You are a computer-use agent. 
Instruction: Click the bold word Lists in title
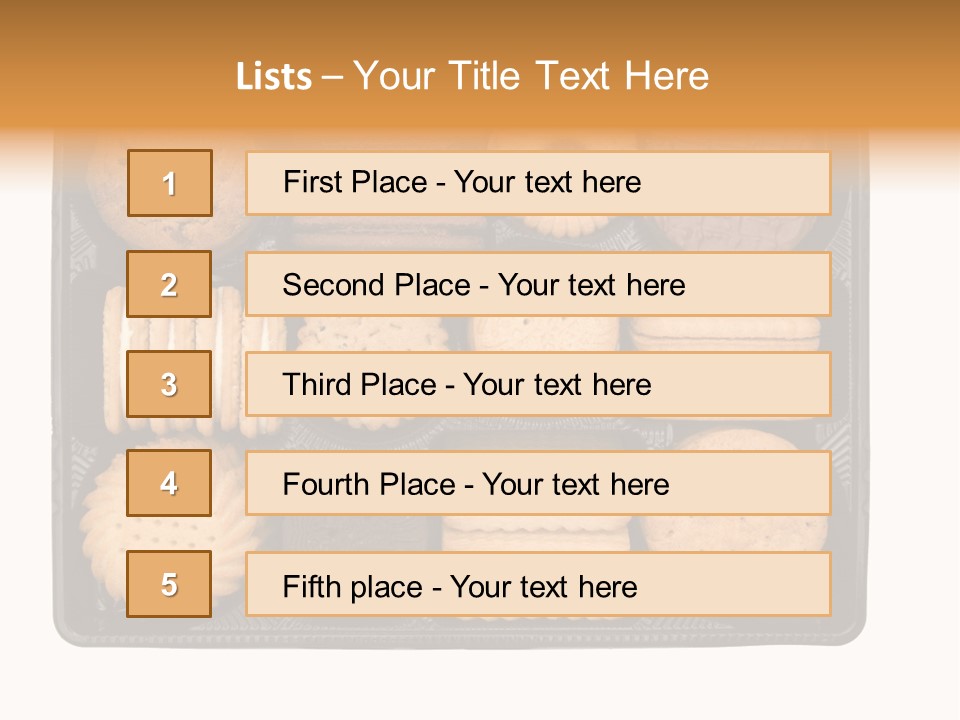click(274, 76)
